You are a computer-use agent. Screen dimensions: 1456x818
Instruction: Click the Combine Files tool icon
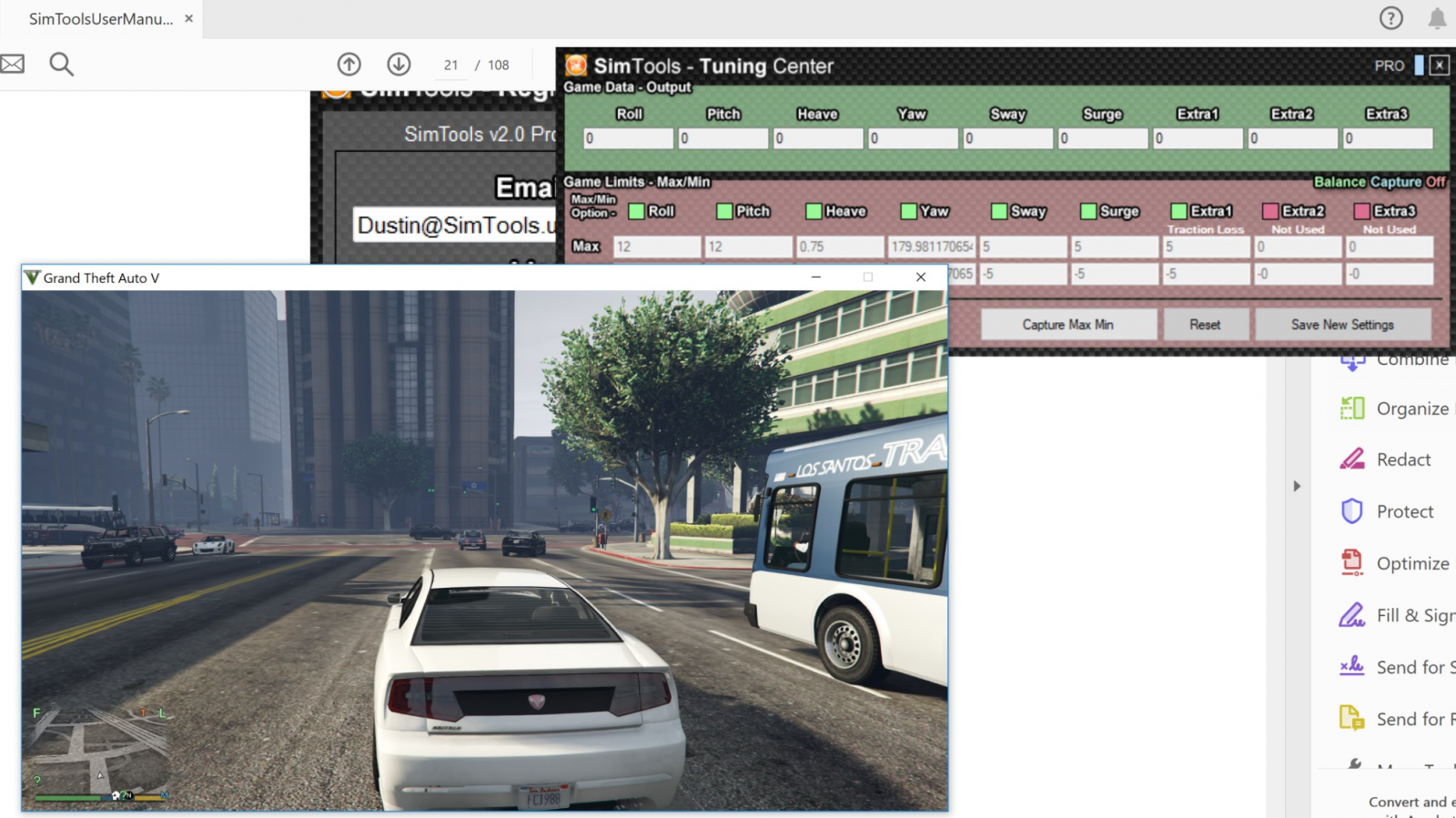1352,362
